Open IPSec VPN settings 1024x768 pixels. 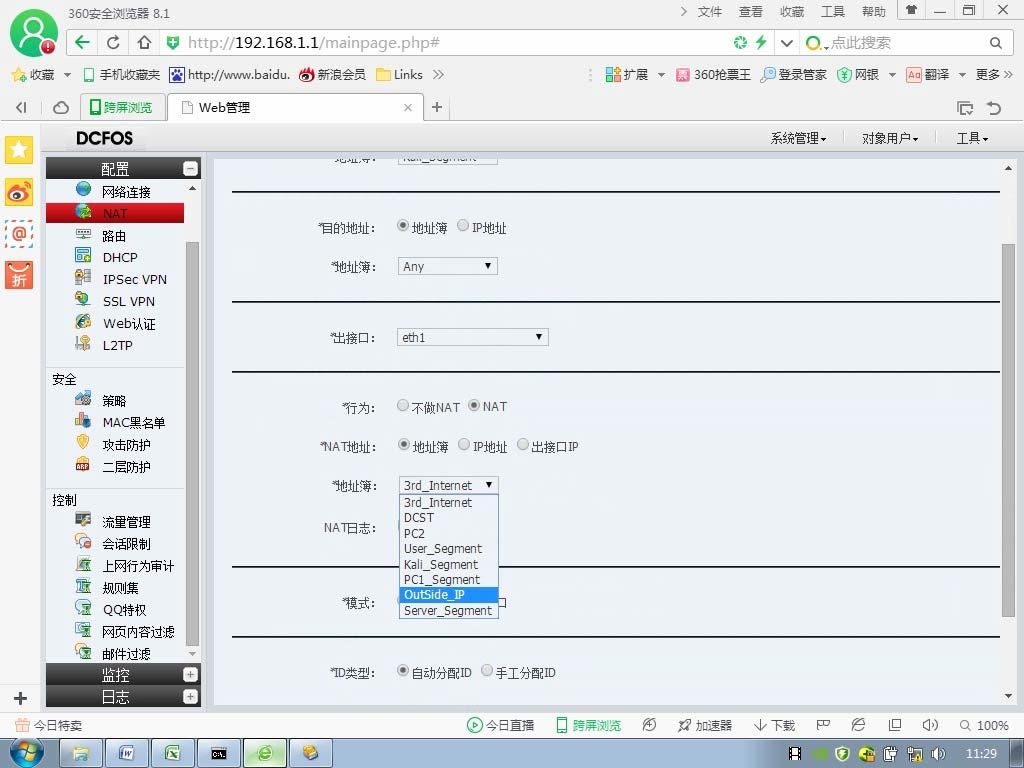[x=134, y=280]
